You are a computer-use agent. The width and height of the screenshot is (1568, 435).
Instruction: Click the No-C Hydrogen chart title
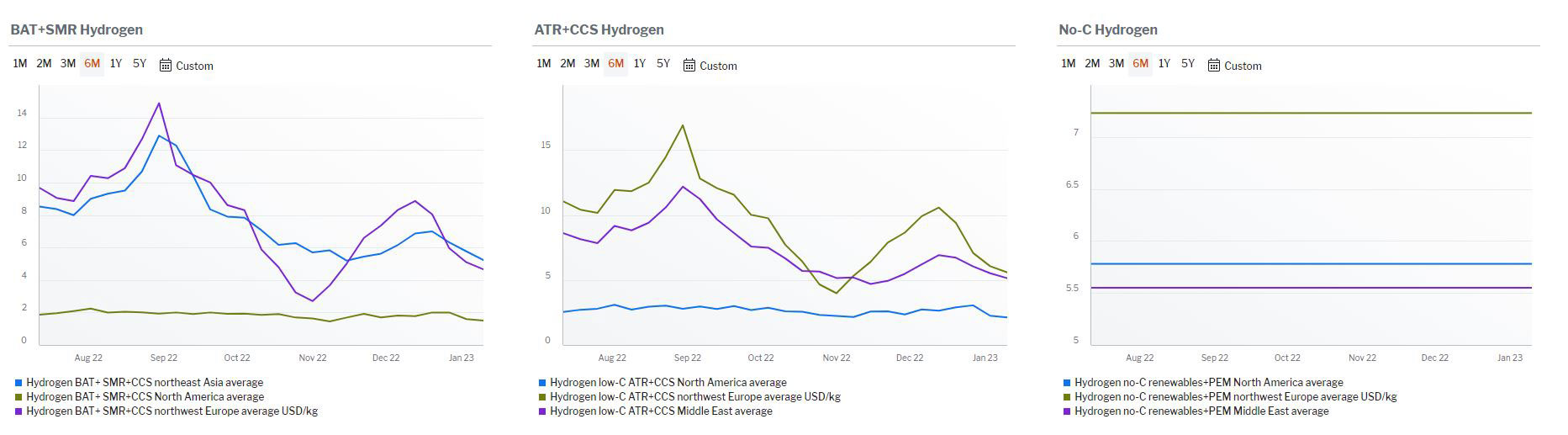pyautogui.click(x=1107, y=30)
